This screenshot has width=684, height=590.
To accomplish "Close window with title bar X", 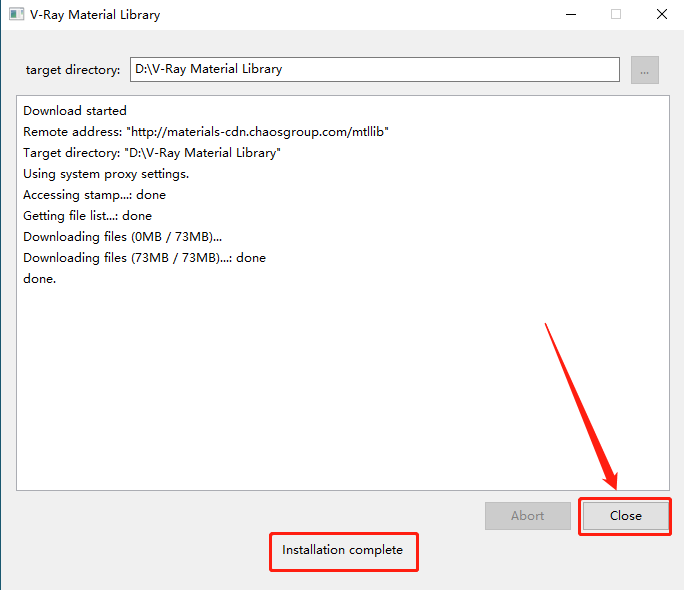I will [x=661, y=14].
